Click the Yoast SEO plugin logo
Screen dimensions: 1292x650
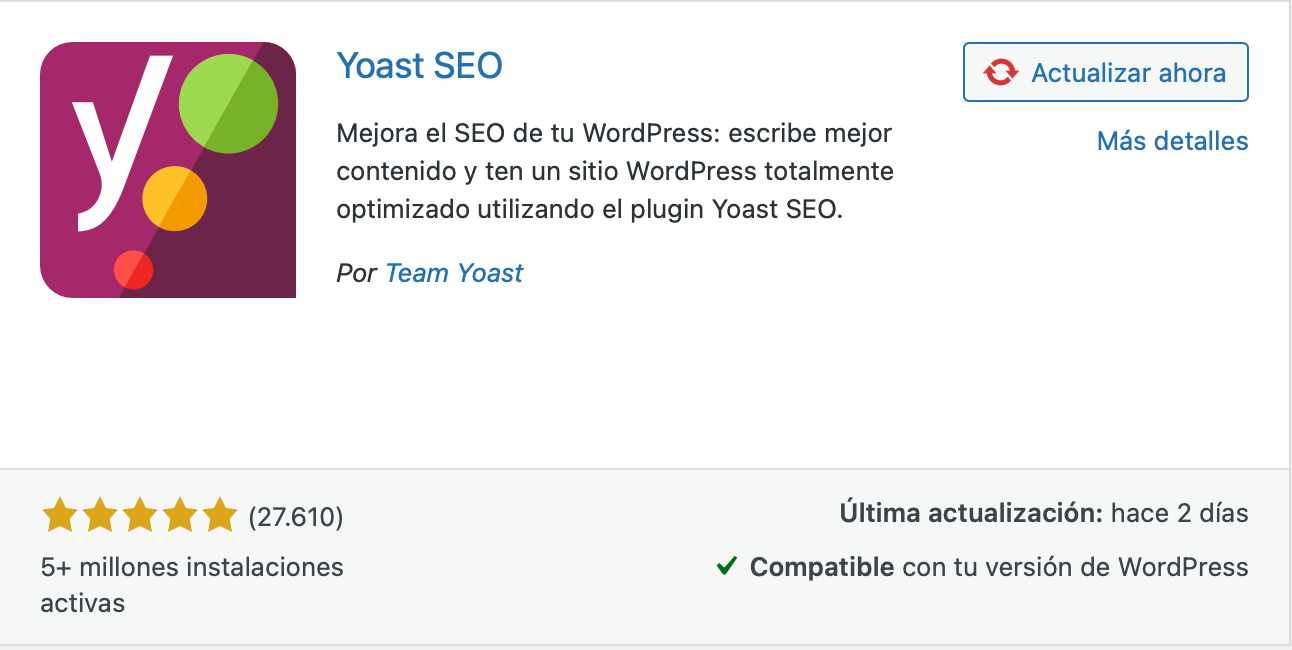point(168,170)
